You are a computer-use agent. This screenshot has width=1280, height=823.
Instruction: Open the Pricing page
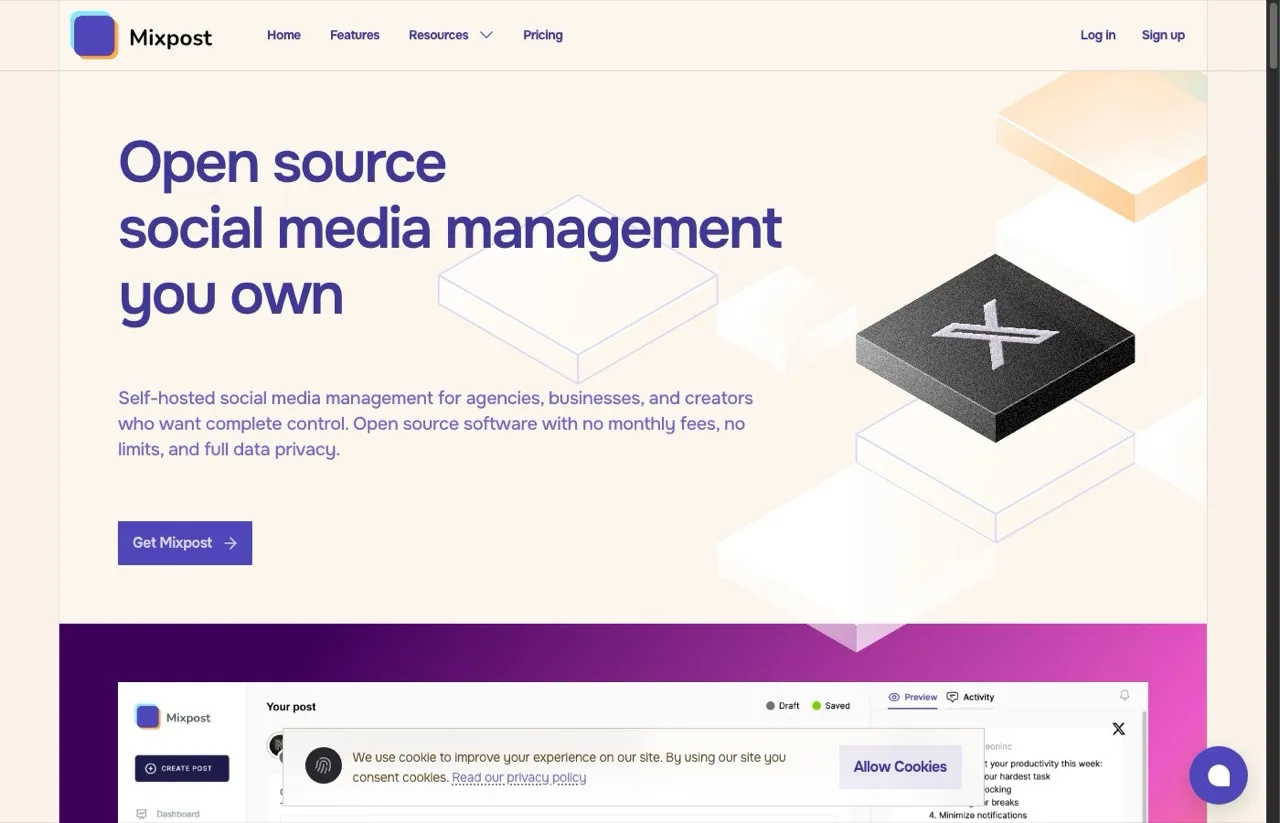coord(543,35)
